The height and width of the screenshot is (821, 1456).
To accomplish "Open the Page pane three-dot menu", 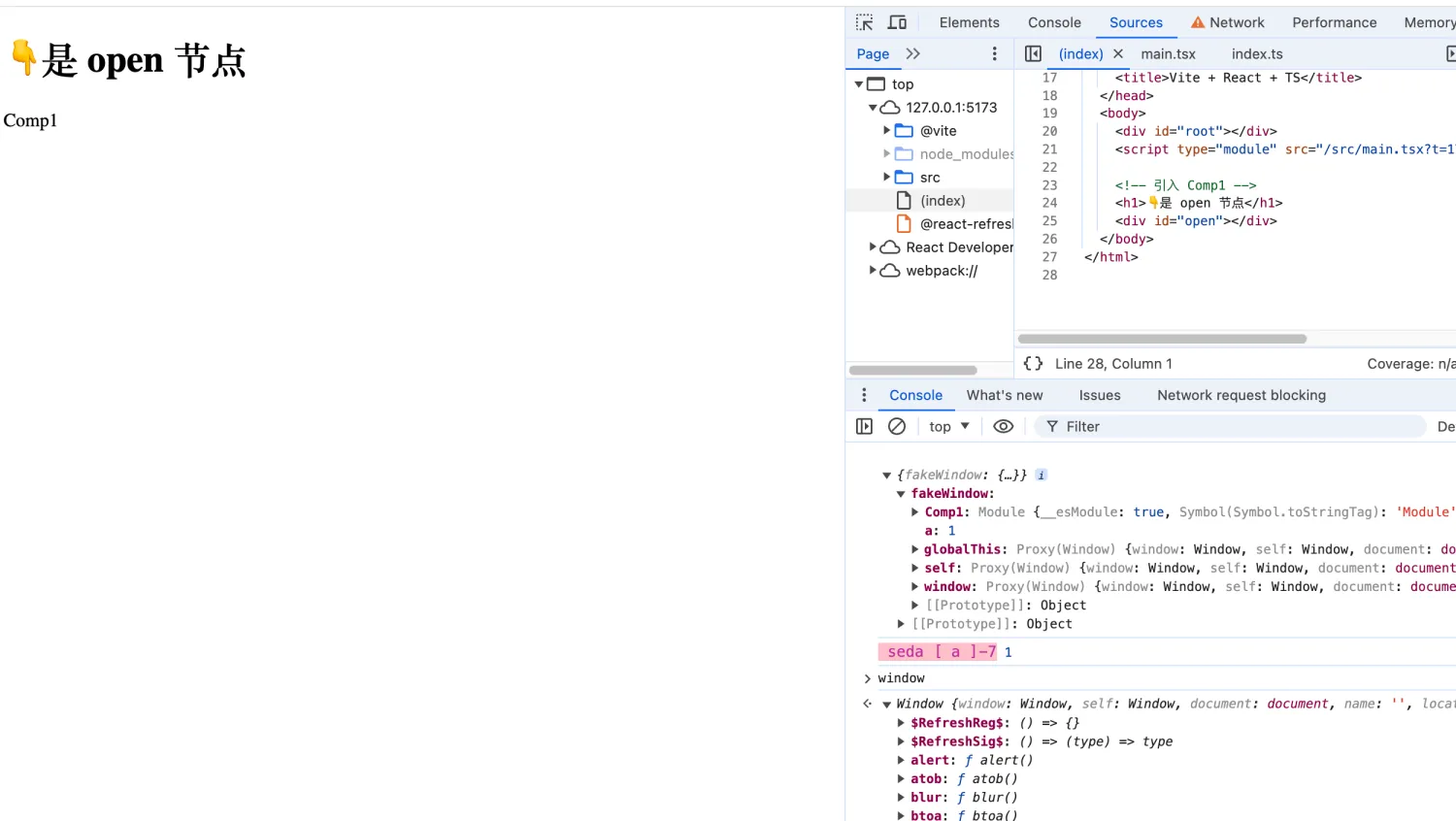I will [994, 53].
